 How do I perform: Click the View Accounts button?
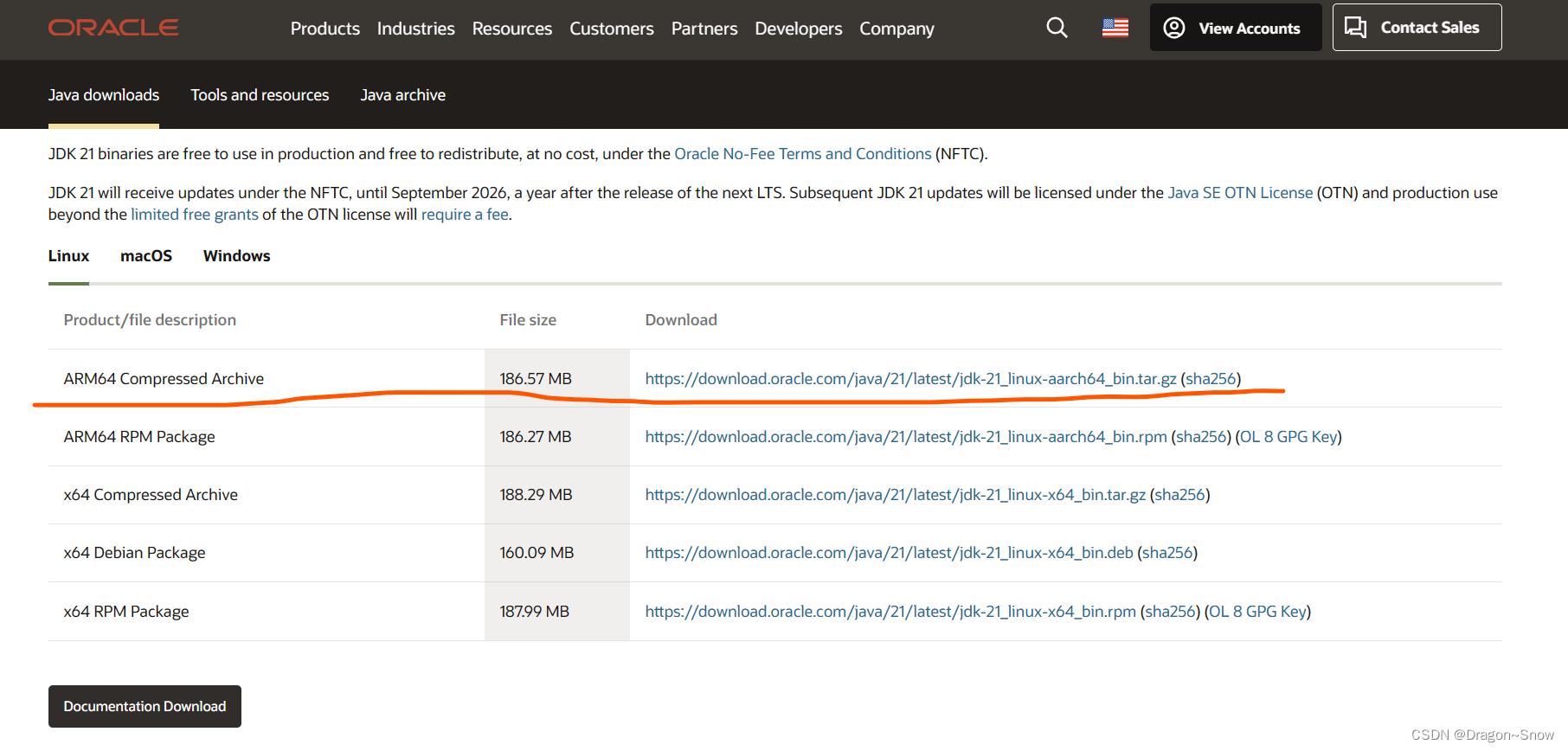point(1236,28)
